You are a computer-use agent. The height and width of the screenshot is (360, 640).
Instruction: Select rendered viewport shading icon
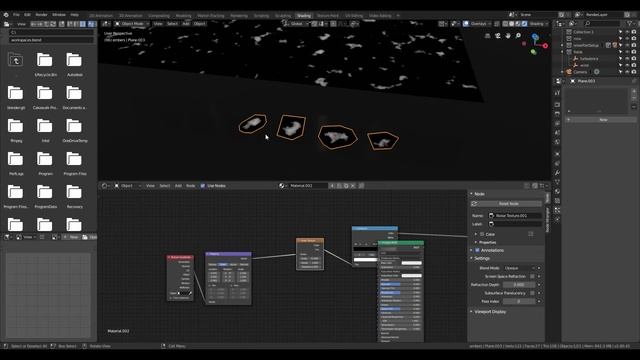(524, 24)
